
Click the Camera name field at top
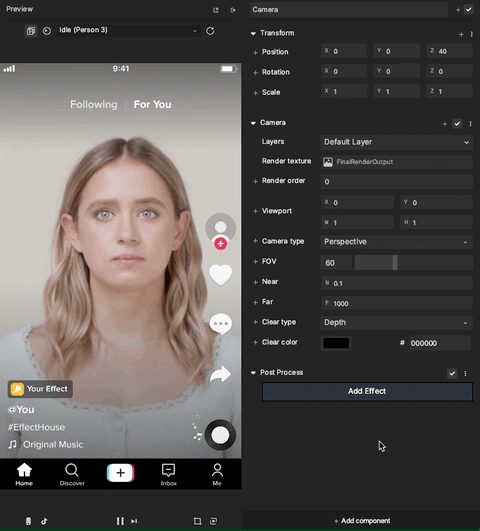pyautogui.click(x=349, y=10)
